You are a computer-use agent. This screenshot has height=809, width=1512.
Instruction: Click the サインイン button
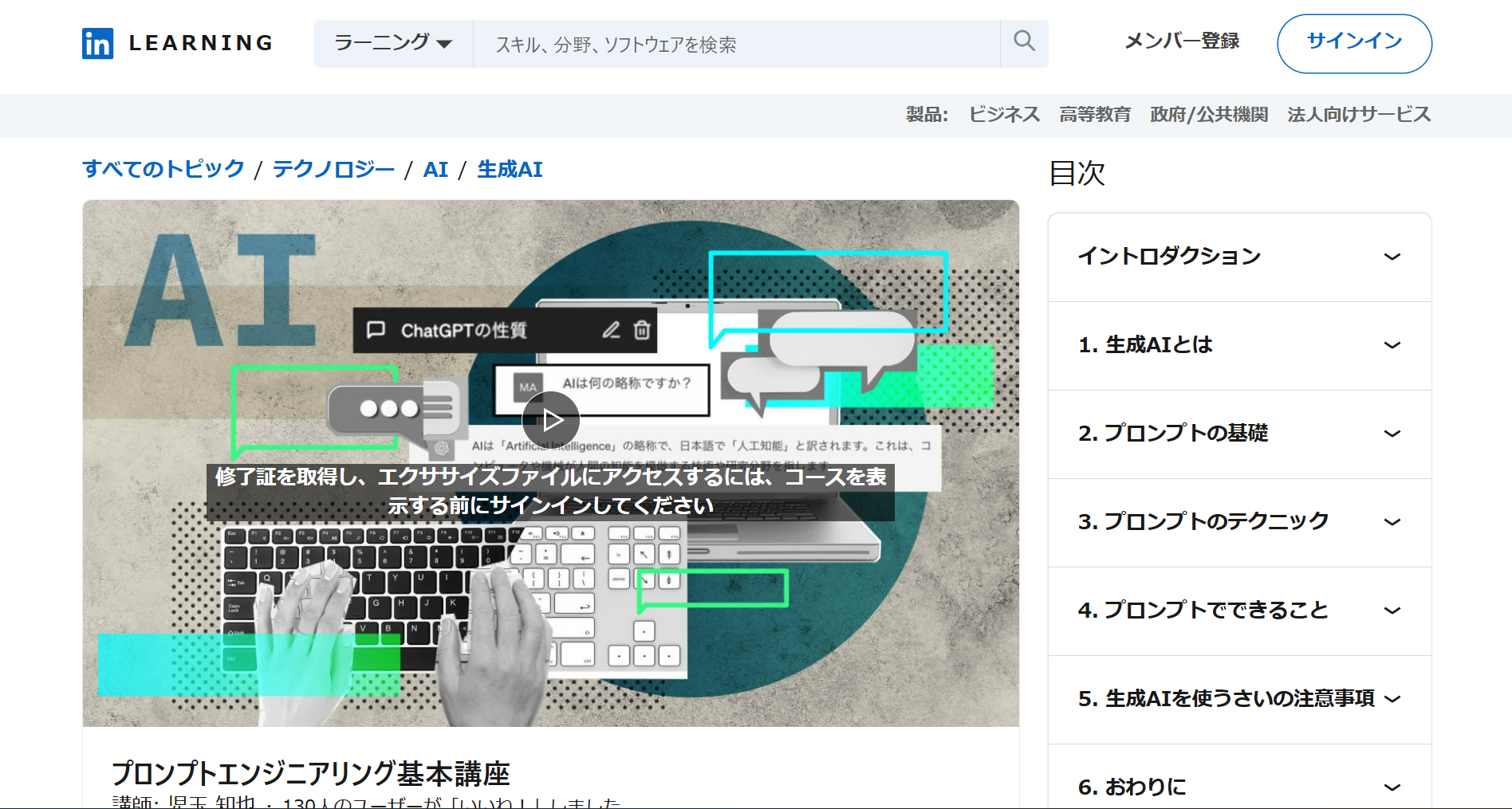coord(1353,44)
